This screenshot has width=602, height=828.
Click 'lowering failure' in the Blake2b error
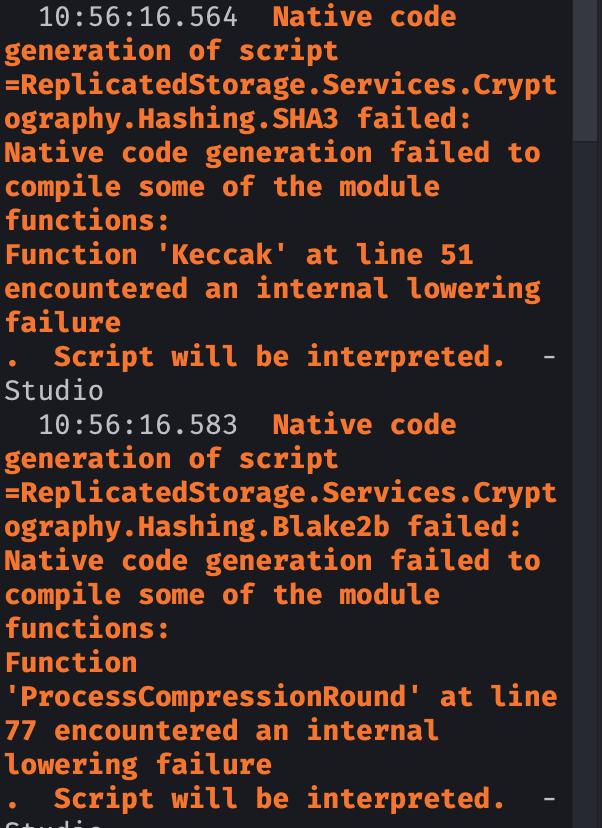(x=138, y=765)
